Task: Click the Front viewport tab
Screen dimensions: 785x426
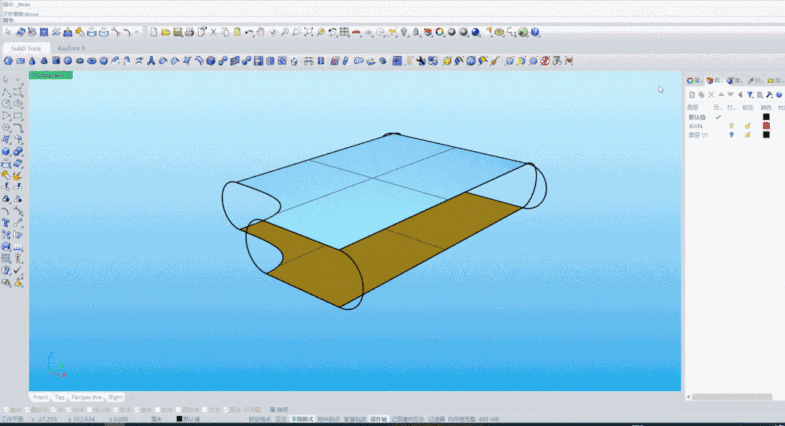Action: [x=40, y=397]
